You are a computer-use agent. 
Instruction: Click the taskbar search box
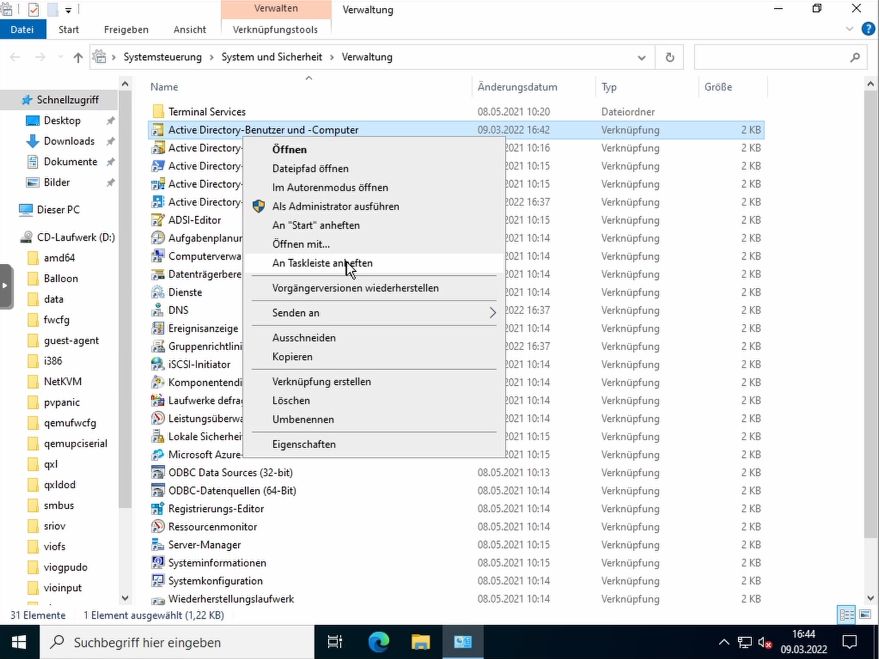(x=177, y=642)
